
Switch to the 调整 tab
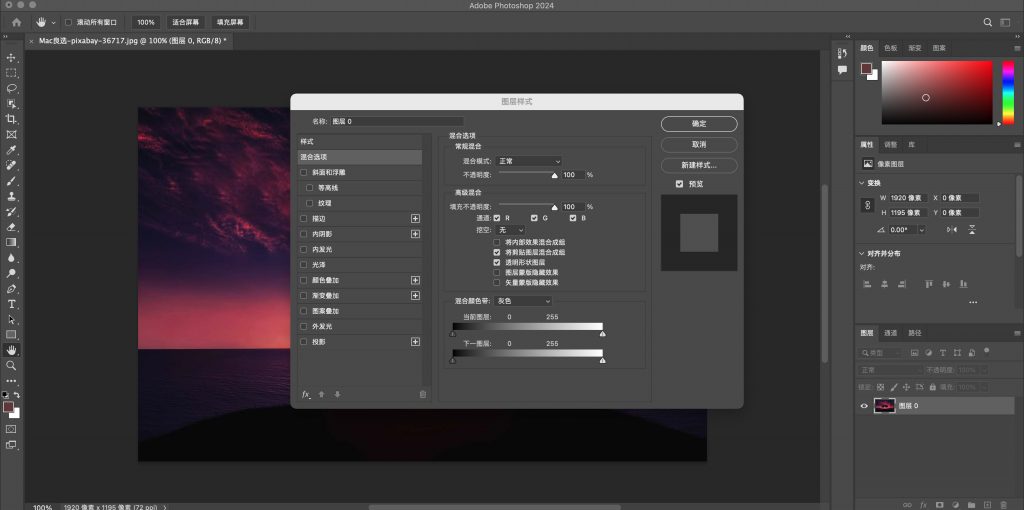[891, 145]
